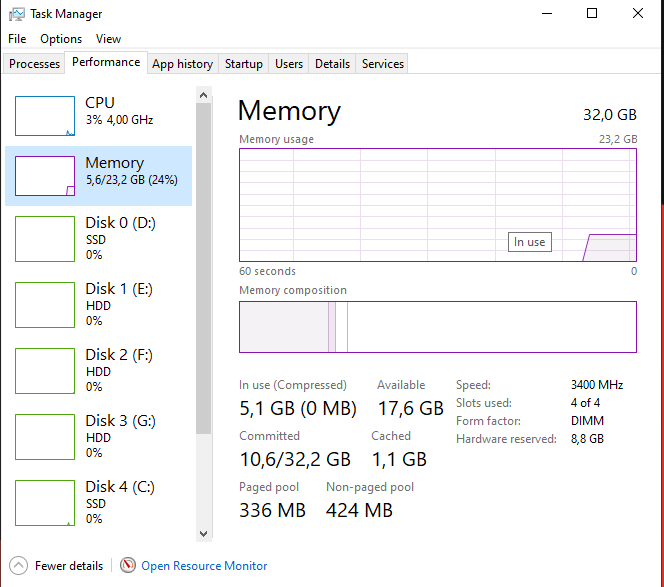
Task: Click the Resource Monitor gauge icon
Action: tap(128, 566)
